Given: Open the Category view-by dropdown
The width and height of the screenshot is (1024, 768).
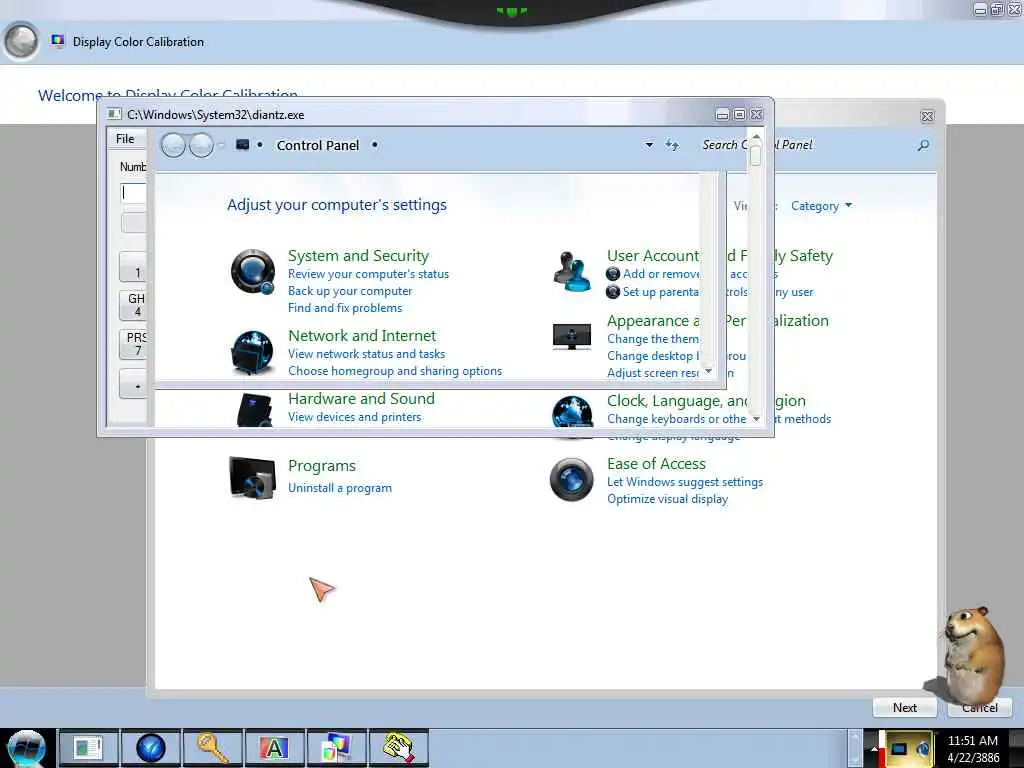Looking at the screenshot, I should (x=821, y=206).
